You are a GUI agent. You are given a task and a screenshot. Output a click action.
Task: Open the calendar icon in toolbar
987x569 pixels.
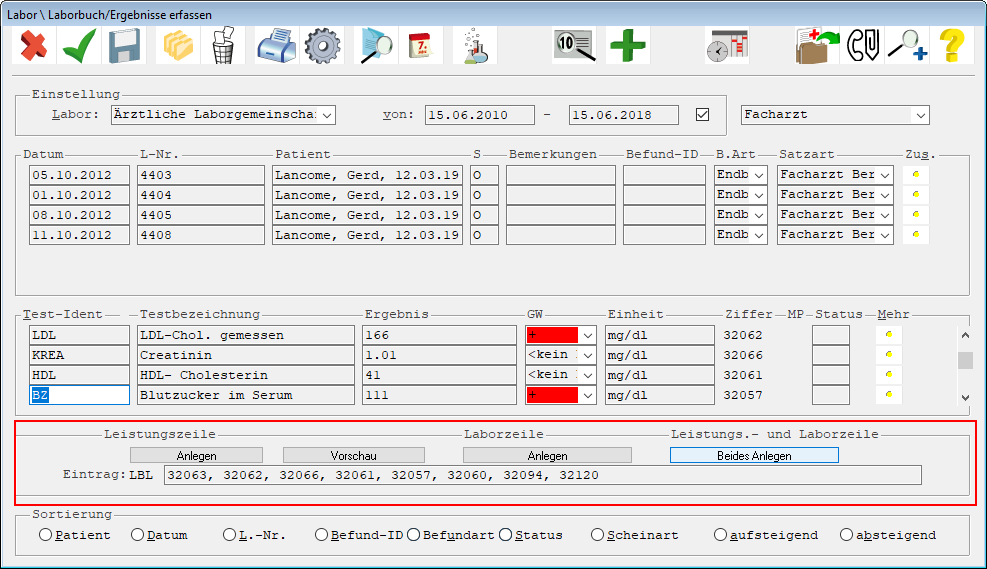pyautogui.click(x=420, y=46)
